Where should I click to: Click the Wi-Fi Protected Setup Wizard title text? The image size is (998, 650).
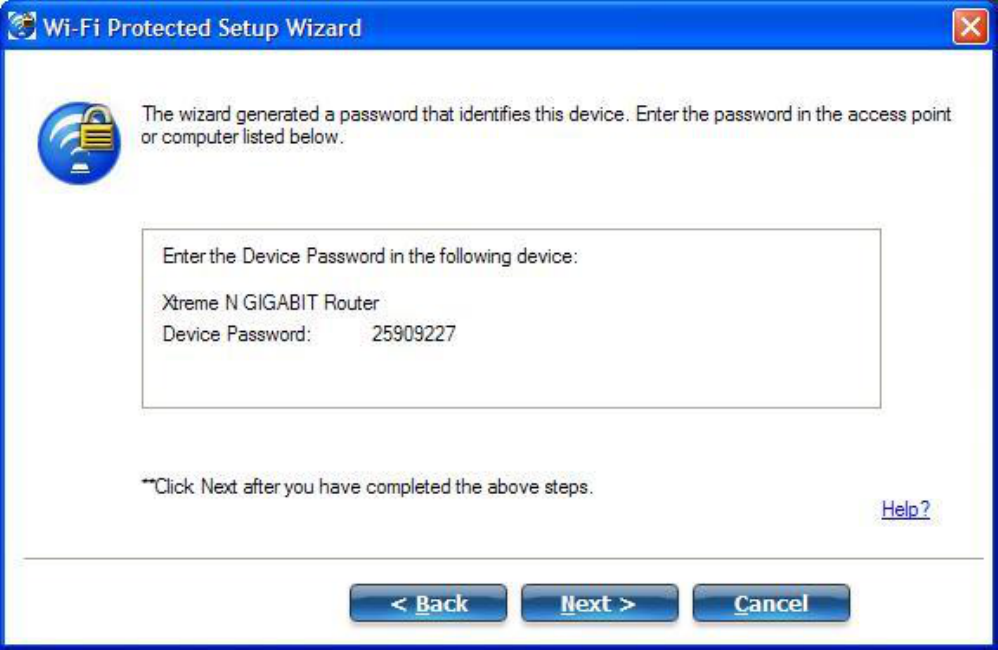[202, 27]
